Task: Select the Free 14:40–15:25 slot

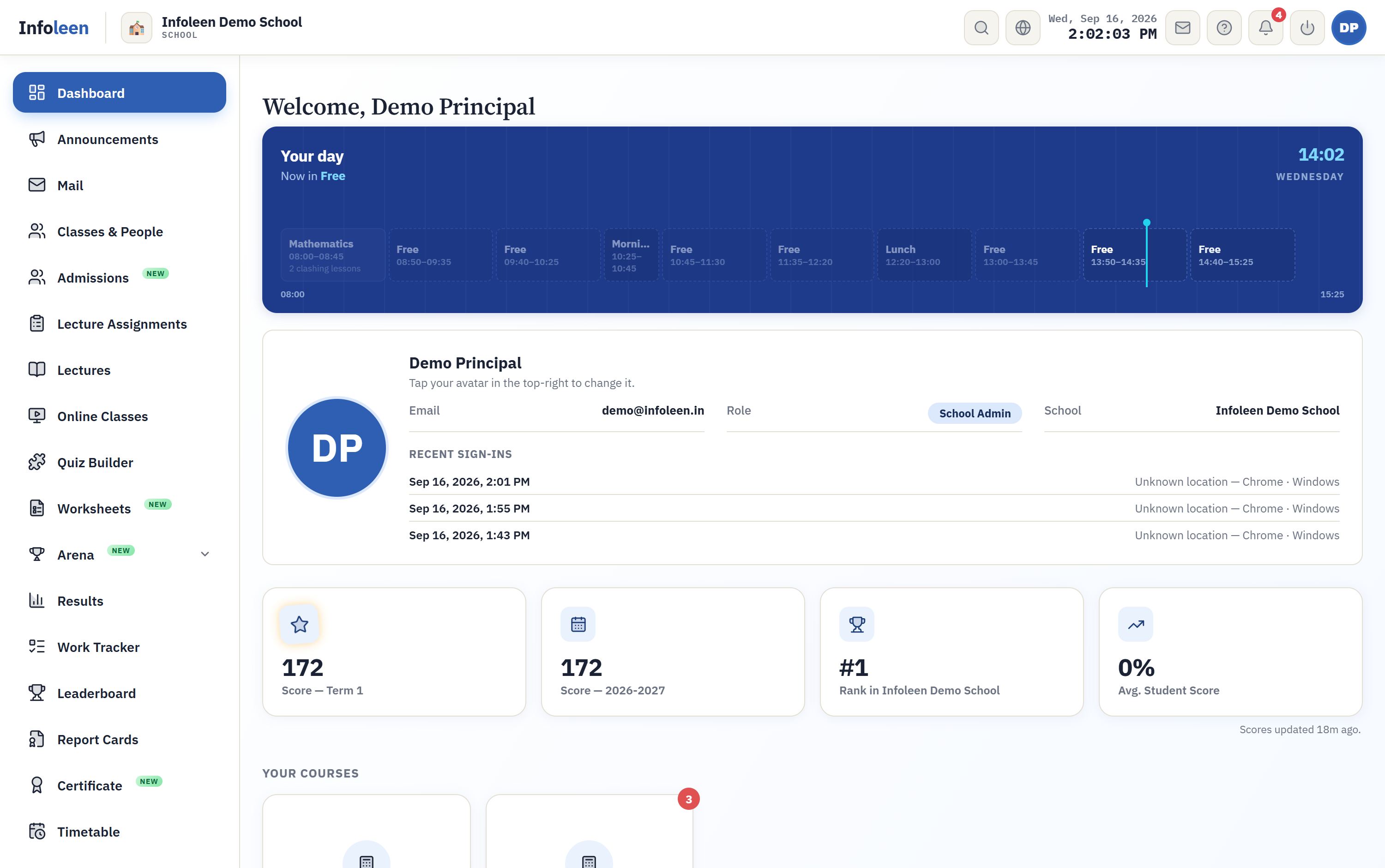Action: click(x=1242, y=255)
